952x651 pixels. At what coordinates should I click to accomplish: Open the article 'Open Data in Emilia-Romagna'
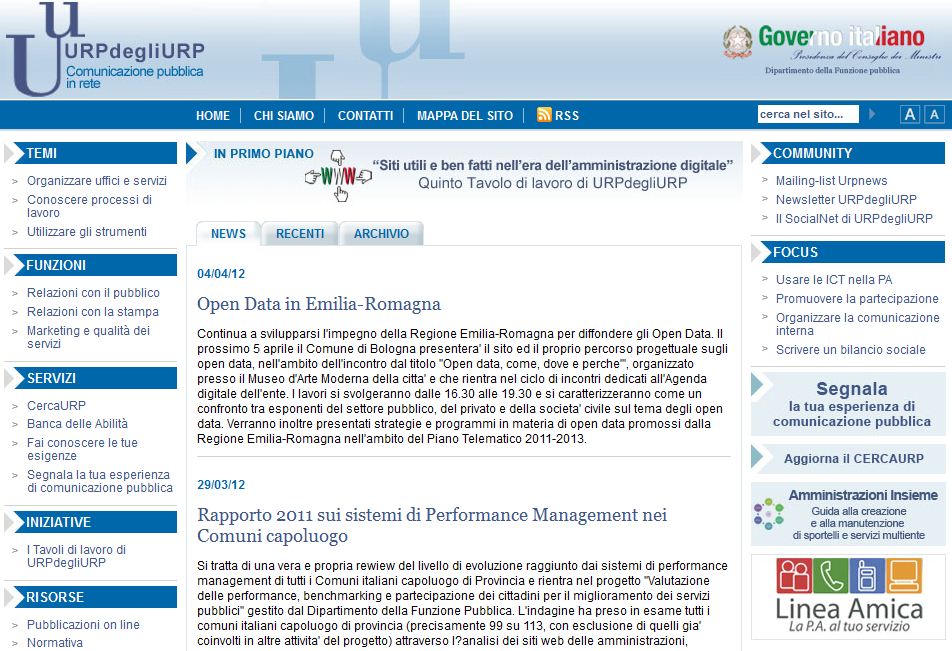pyautogui.click(x=319, y=304)
